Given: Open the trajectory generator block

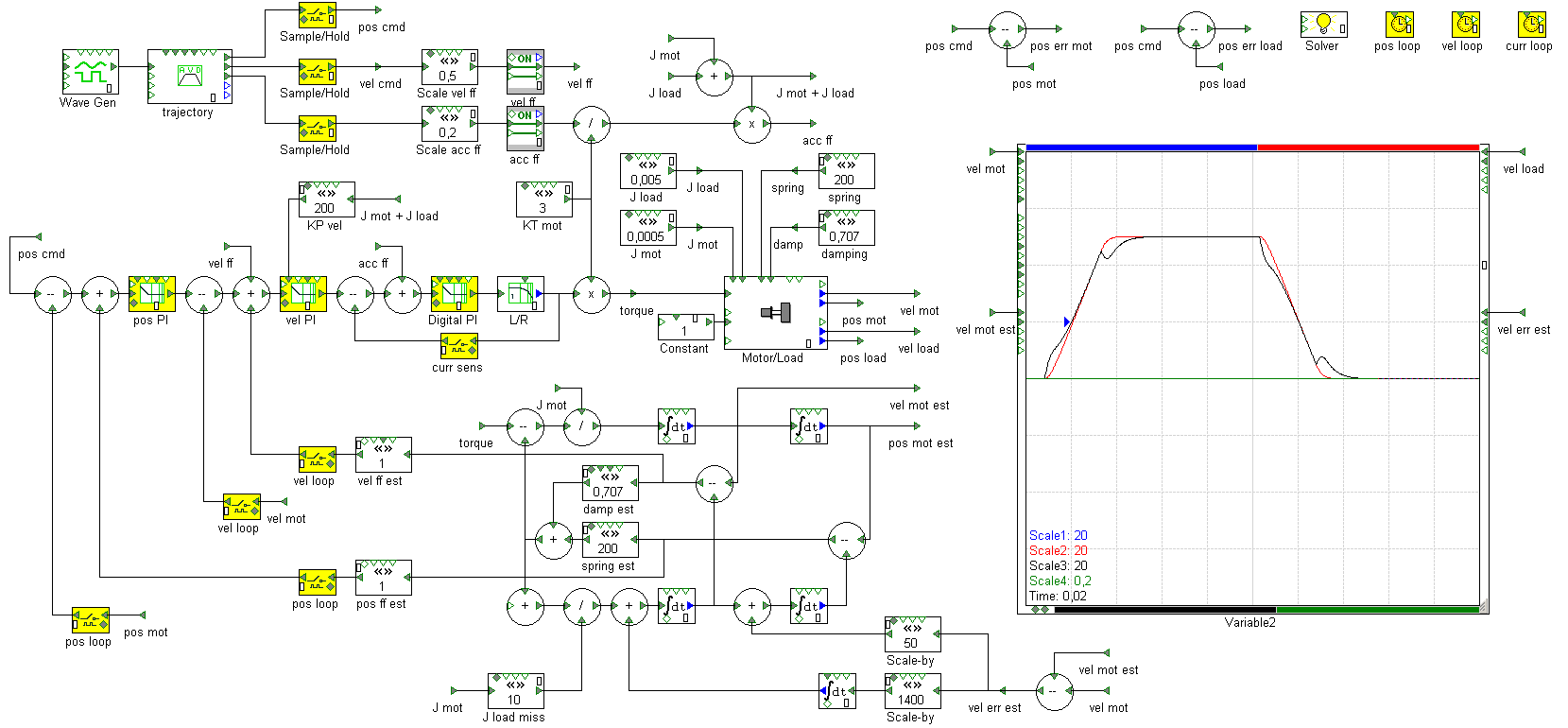Looking at the screenshot, I should pyautogui.click(x=189, y=77).
